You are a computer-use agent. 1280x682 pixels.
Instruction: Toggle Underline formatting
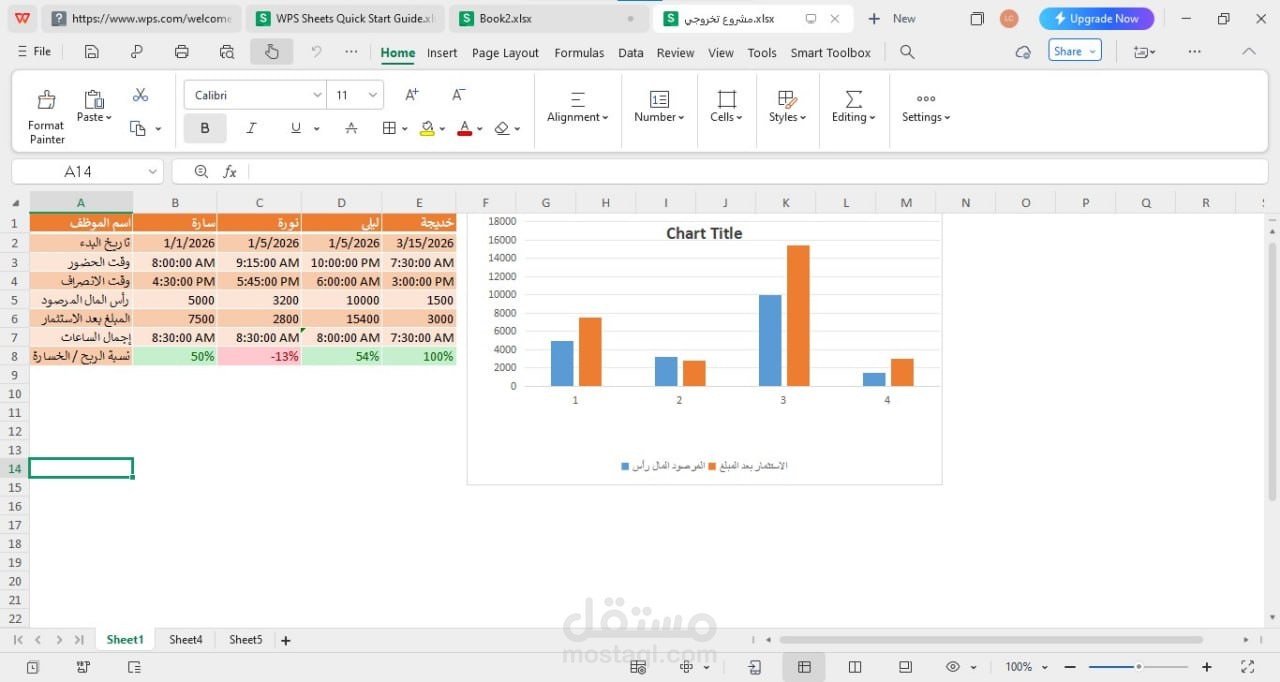[x=296, y=128]
